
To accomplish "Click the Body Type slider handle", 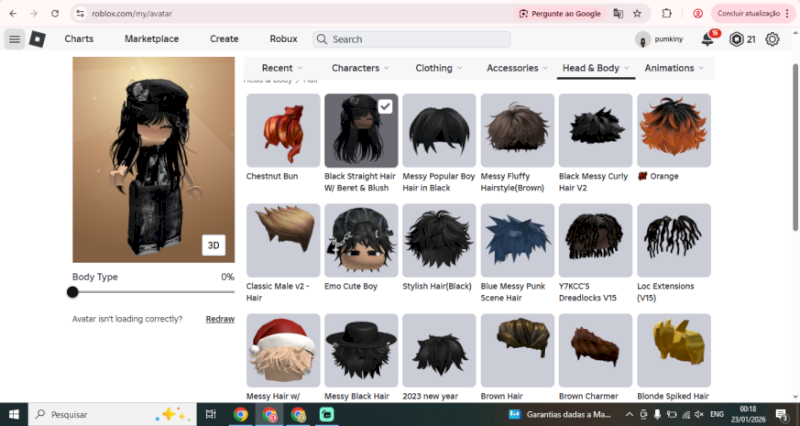I will pyautogui.click(x=73, y=292).
